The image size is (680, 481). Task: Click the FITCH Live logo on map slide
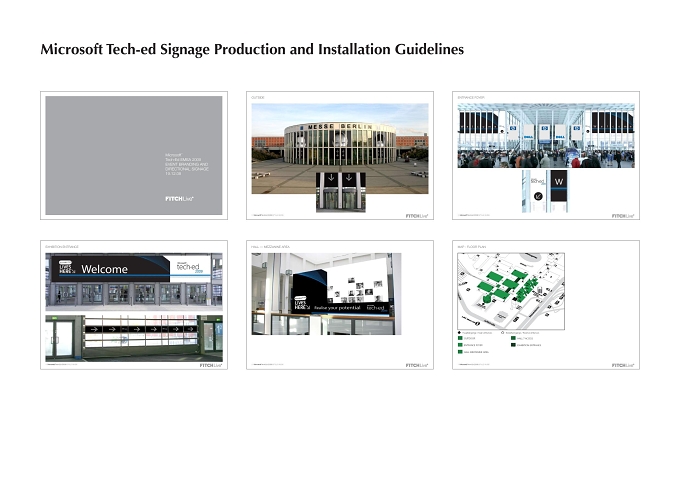click(x=623, y=365)
